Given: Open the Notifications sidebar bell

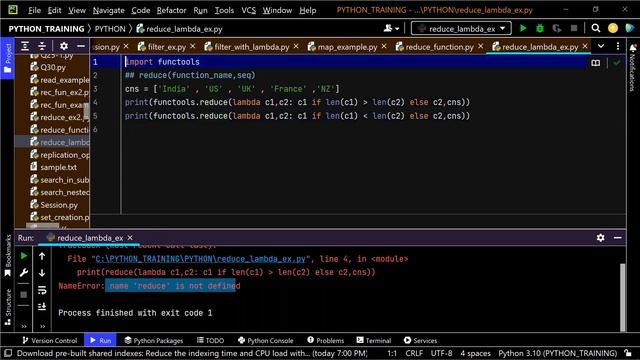Looking at the screenshot, I should (x=633, y=47).
